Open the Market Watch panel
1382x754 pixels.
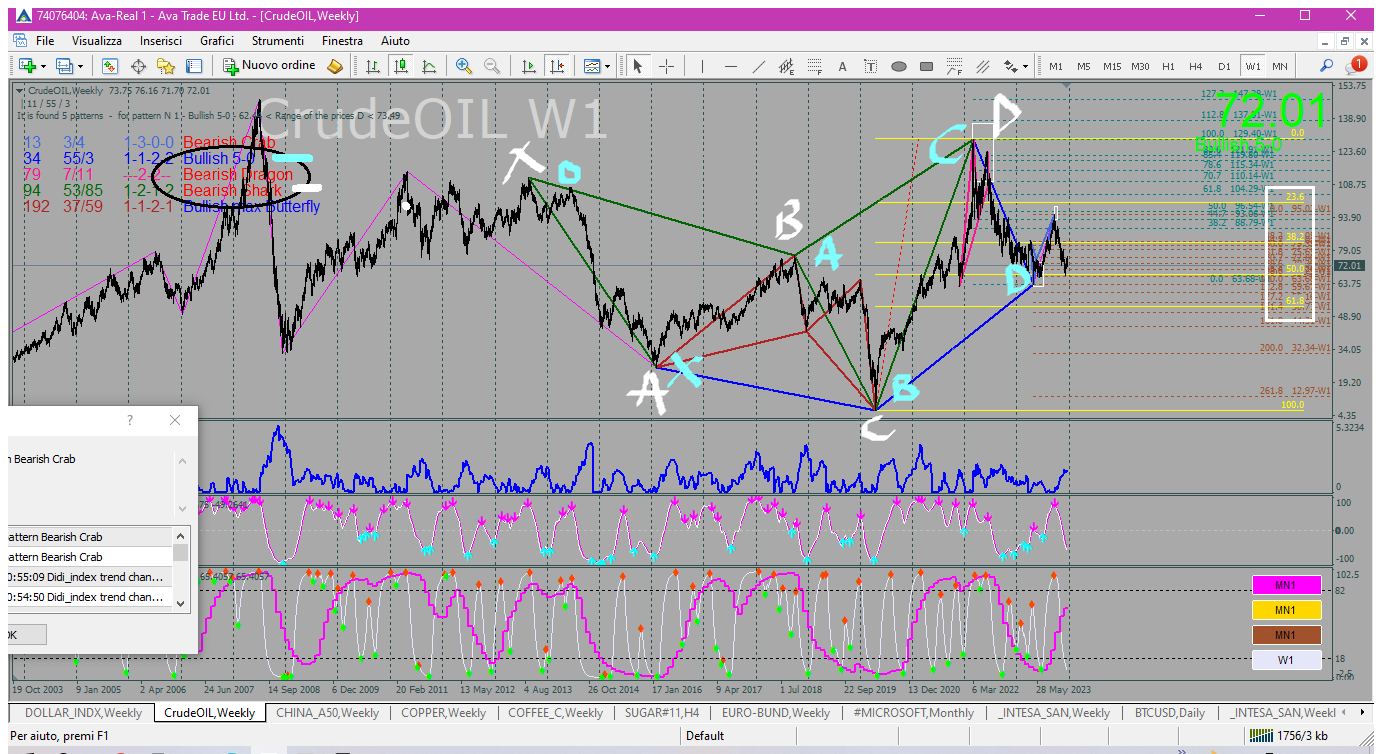pyautogui.click(x=110, y=66)
